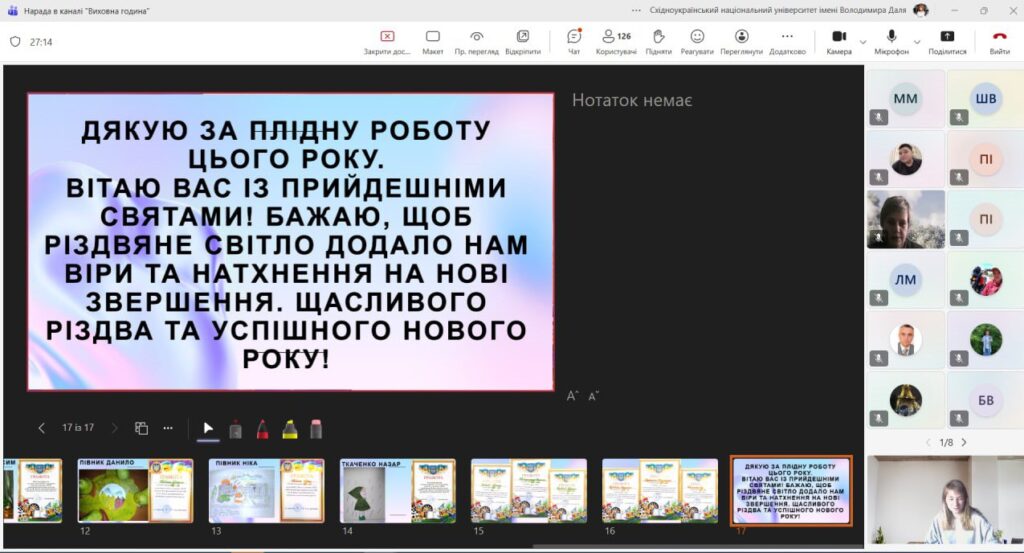The height and width of the screenshot is (553, 1024).
Task: Select the yellow highlighter tool
Action: (x=289, y=428)
